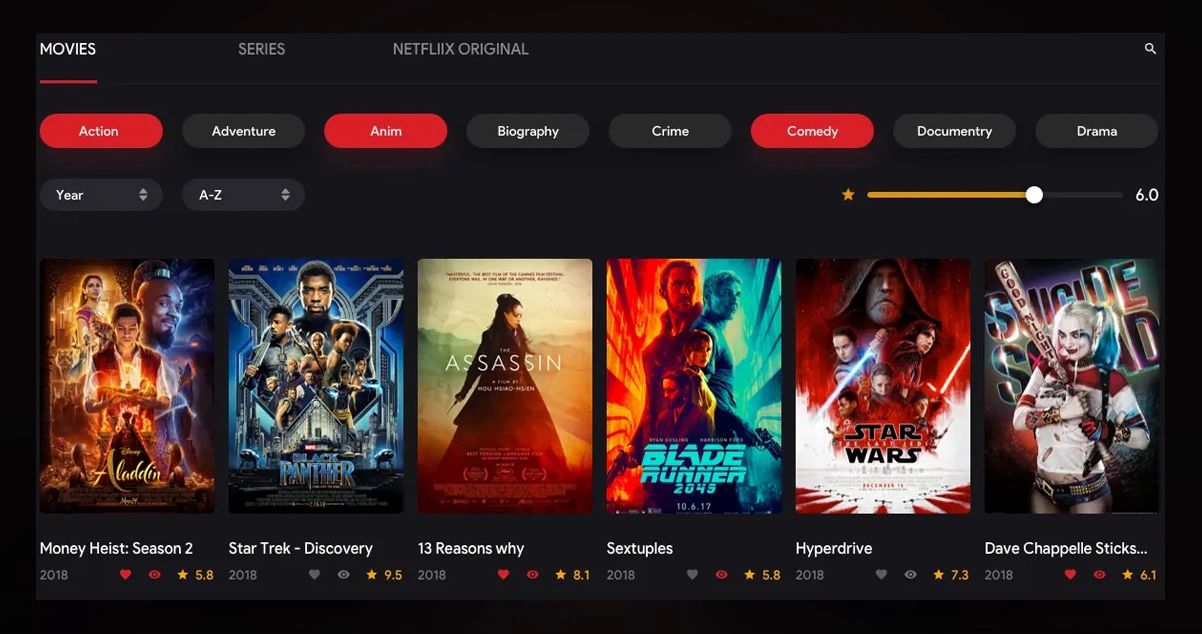The height and width of the screenshot is (634, 1202).
Task: Click star icon beside Hyperdrive 7.3 rating
Action: [939, 575]
